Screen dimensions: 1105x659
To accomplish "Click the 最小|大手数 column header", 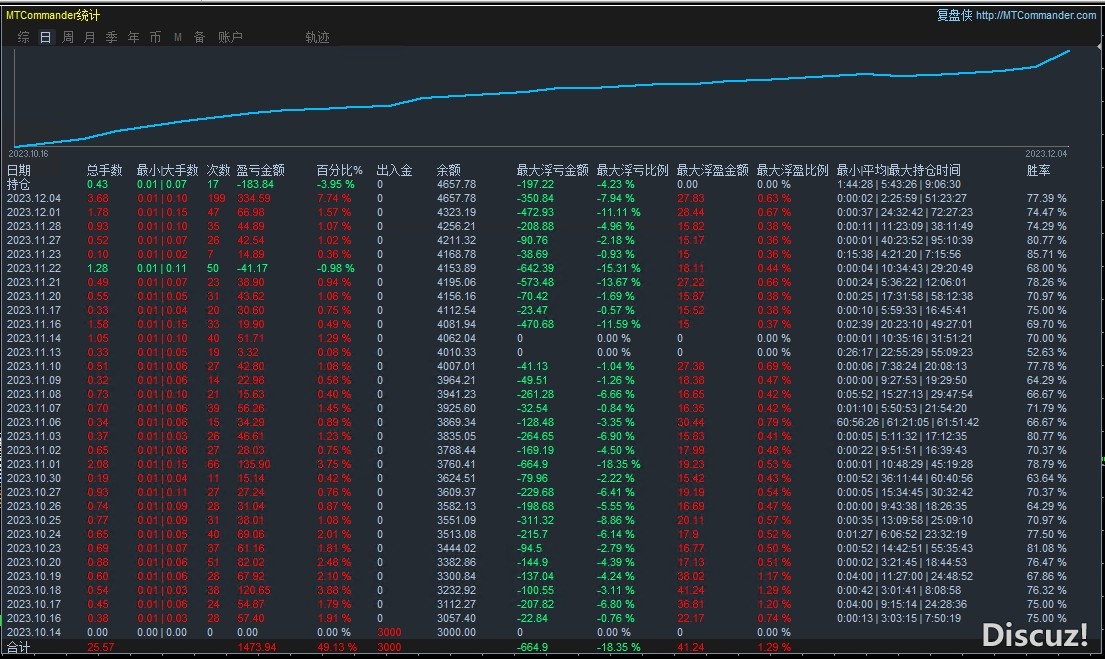I will pyautogui.click(x=167, y=170).
